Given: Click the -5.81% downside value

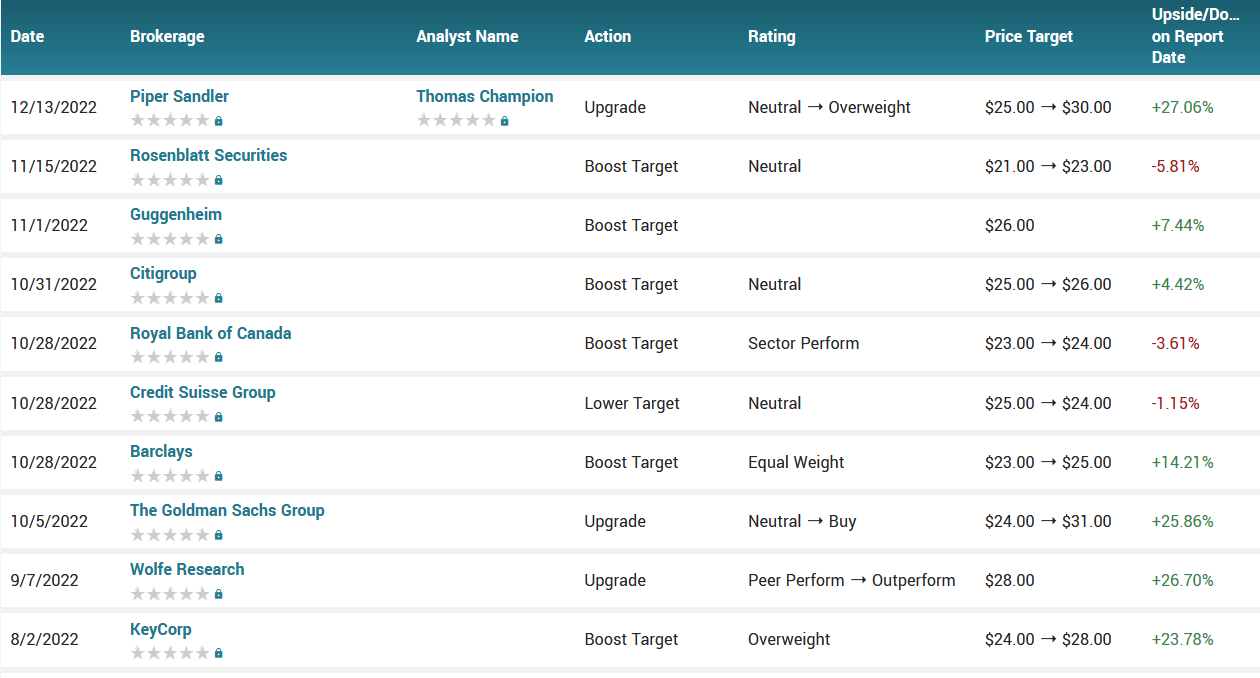Looking at the screenshot, I should tap(1176, 166).
